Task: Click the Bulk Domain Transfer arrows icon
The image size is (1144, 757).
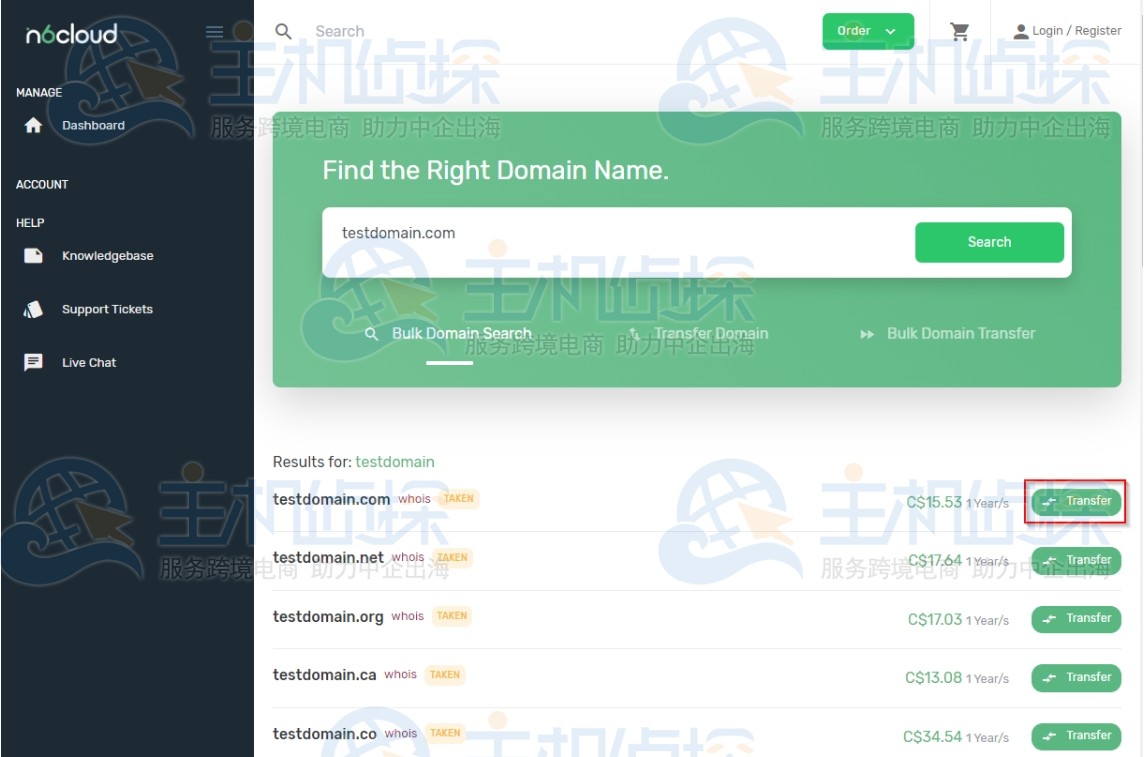Action: (x=867, y=334)
